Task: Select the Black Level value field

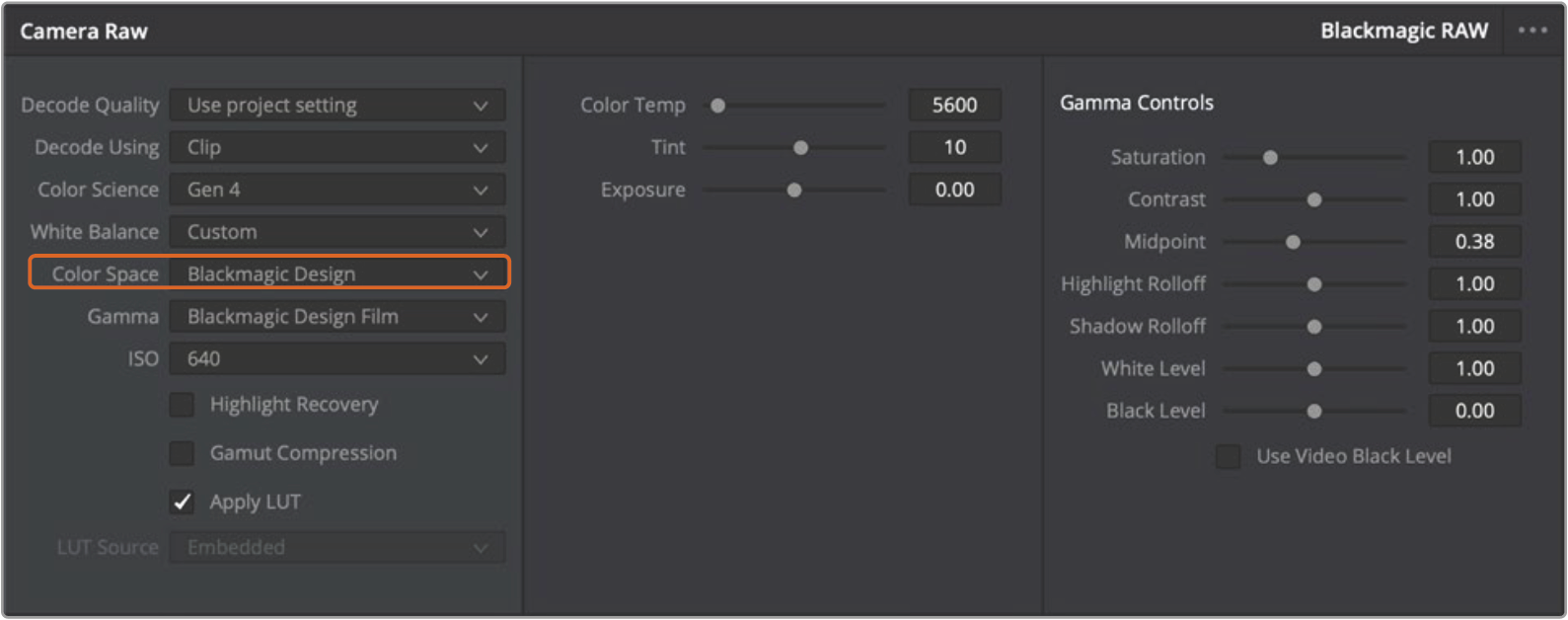Action: pyautogui.click(x=1474, y=412)
